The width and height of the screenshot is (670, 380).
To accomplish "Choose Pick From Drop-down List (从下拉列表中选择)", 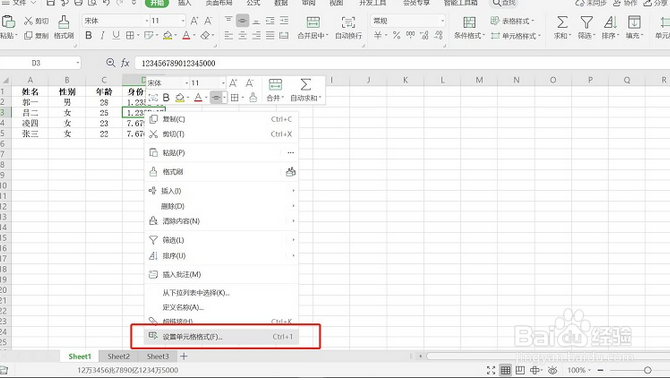I will [221, 293].
